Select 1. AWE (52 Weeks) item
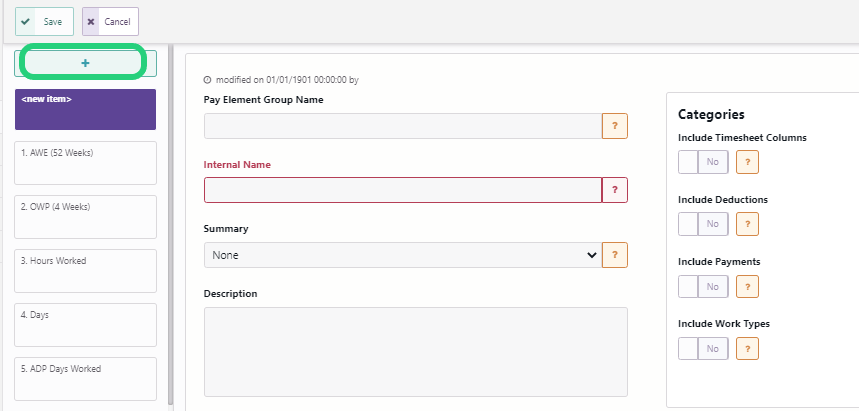This screenshot has height=411, width=859. (85, 163)
